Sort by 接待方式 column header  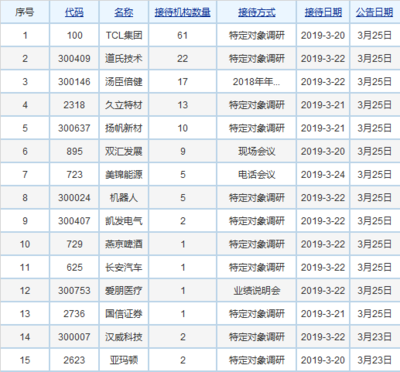tap(257, 12)
